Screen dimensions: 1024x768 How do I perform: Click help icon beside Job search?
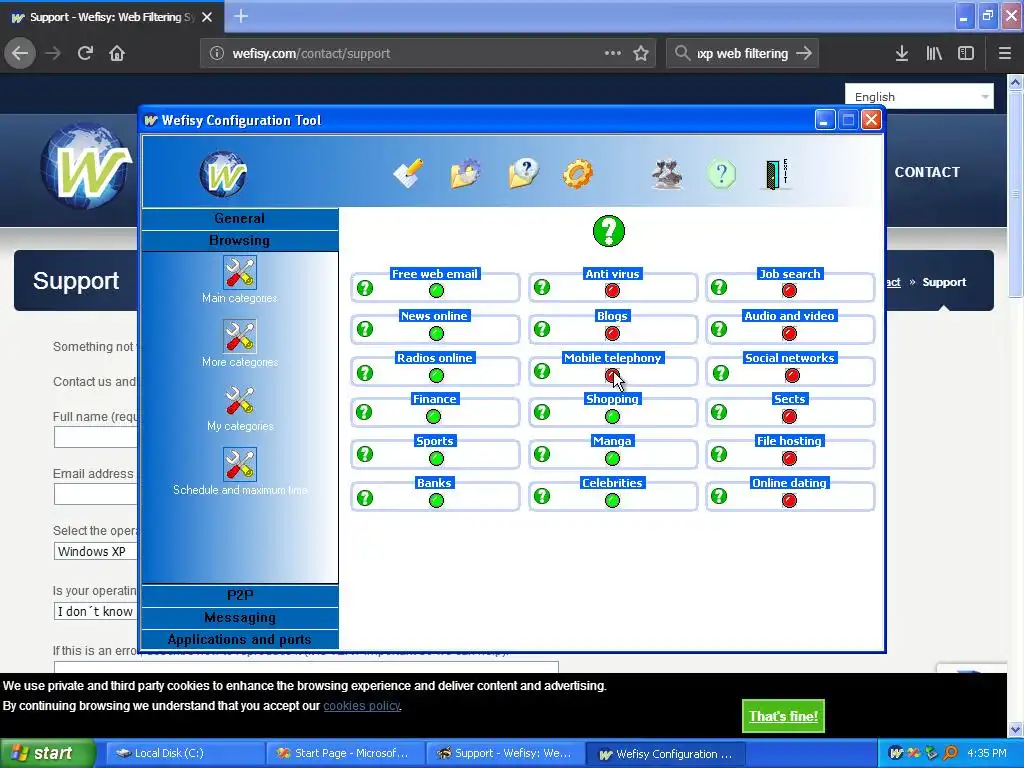click(x=719, y=287)
